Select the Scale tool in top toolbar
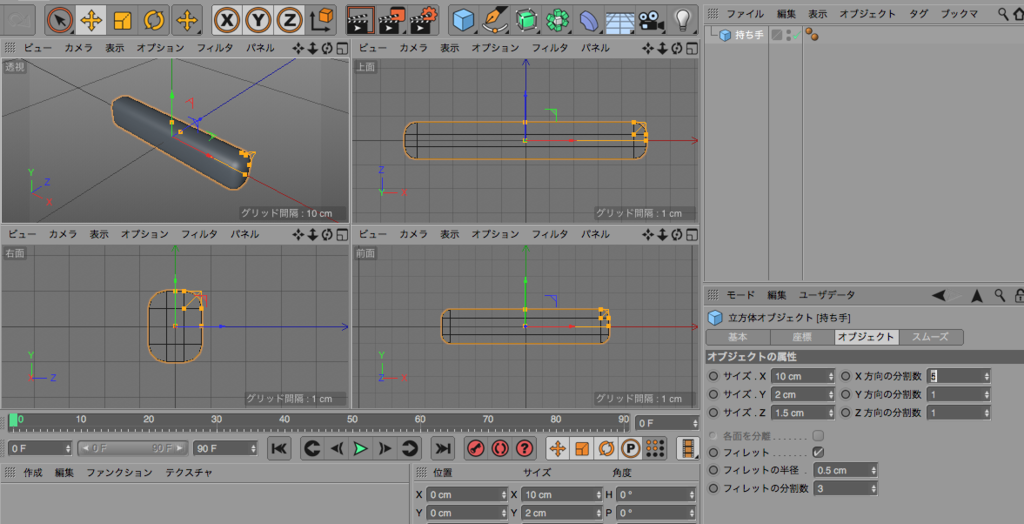The image size is (1024, 524). click(x=122, y=20)
